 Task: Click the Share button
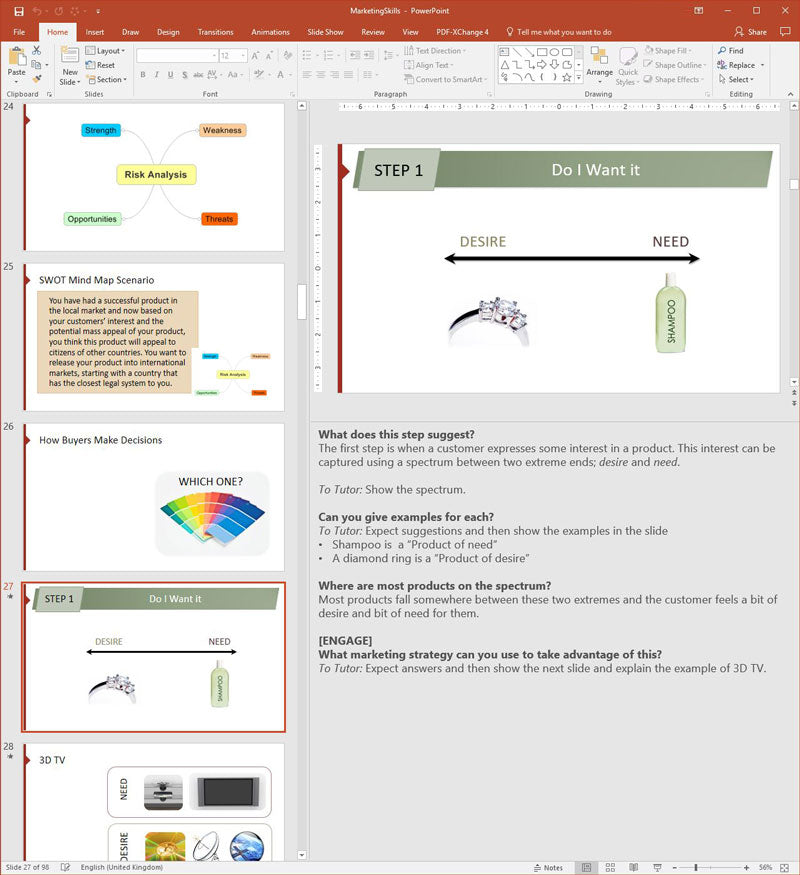750,32
